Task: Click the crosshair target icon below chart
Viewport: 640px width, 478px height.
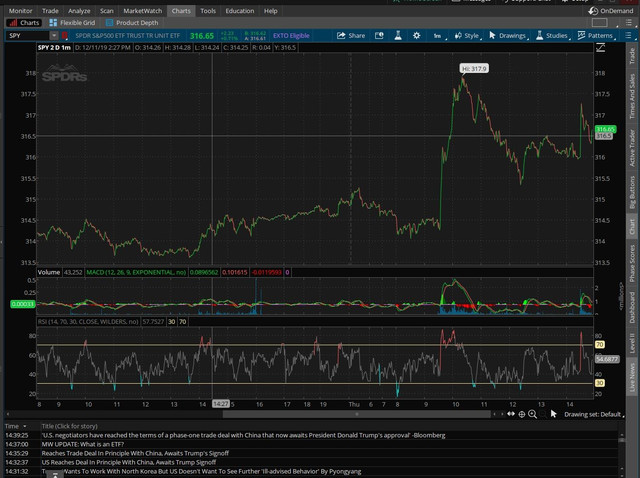Action: pos(522,414)
